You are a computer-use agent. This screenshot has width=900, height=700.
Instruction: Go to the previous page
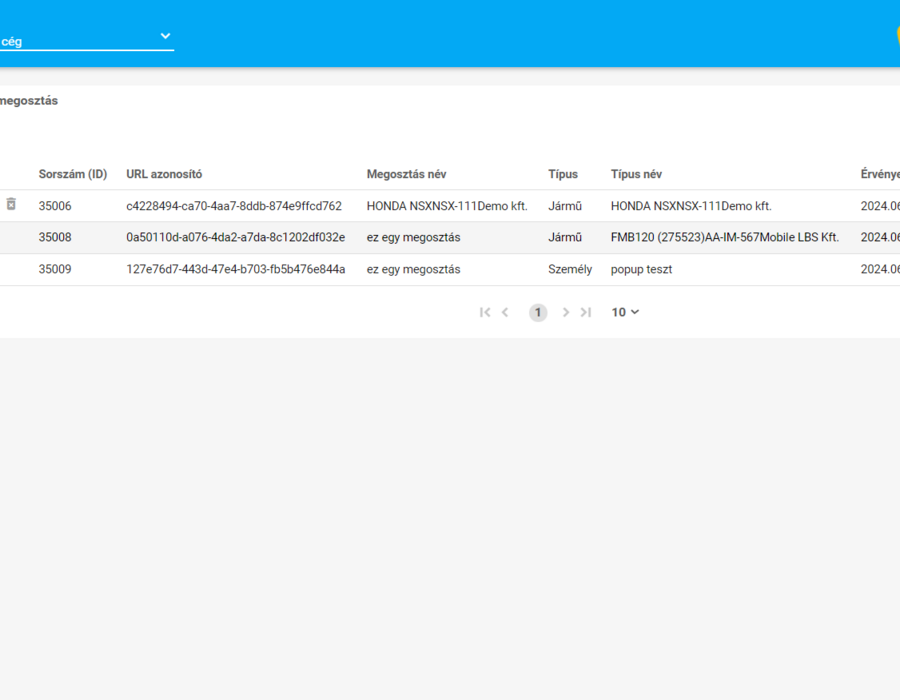[x=505, y=312]
